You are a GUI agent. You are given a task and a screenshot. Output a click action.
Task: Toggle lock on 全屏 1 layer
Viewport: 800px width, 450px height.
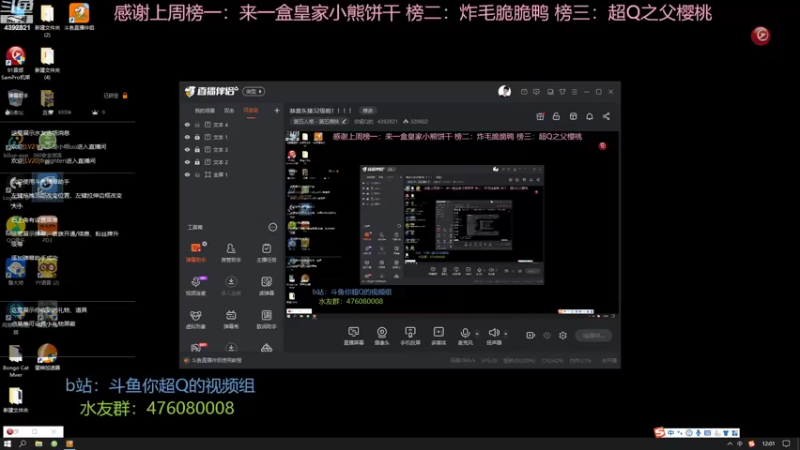tap(197, 174)
